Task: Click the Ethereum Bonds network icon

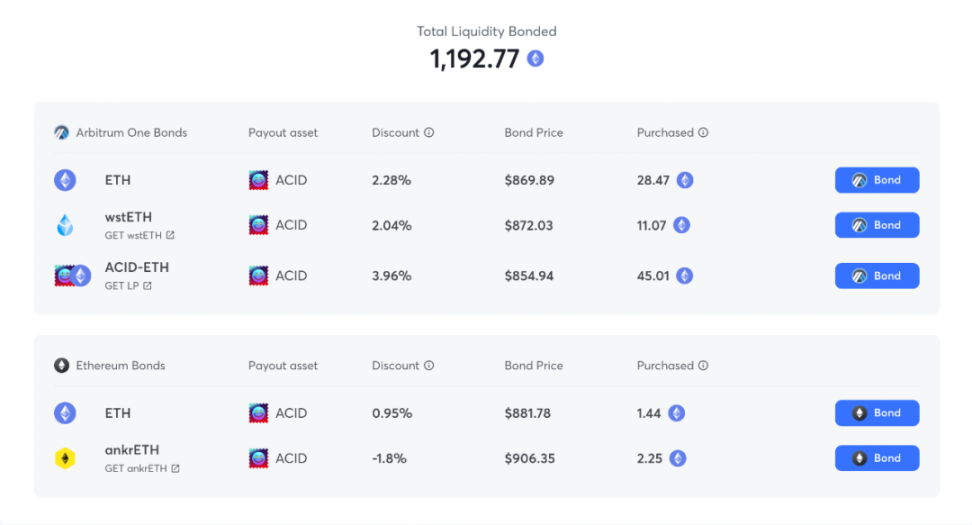Action: tap(61, 365)
